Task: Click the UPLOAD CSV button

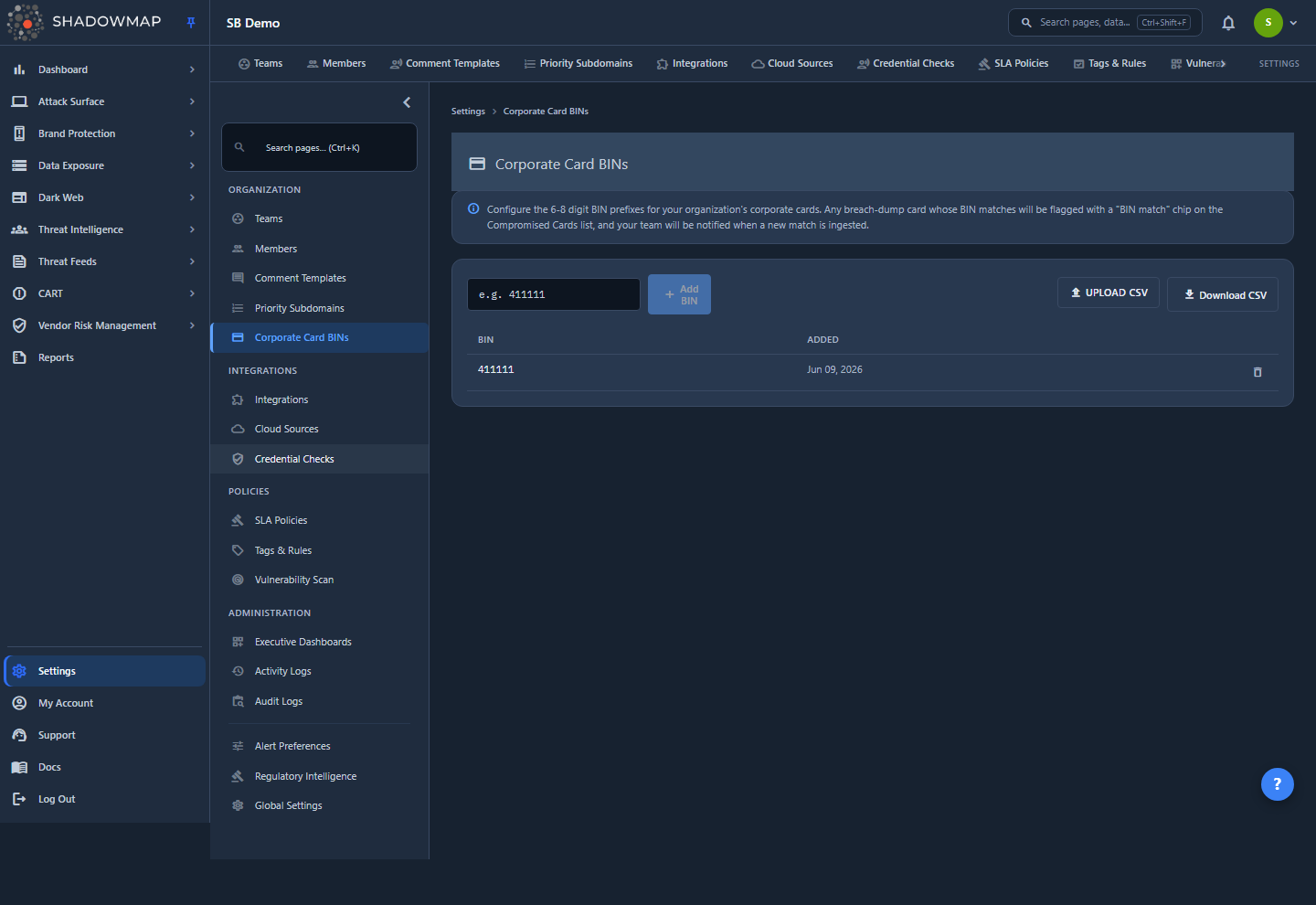Action: (1109, 293)
